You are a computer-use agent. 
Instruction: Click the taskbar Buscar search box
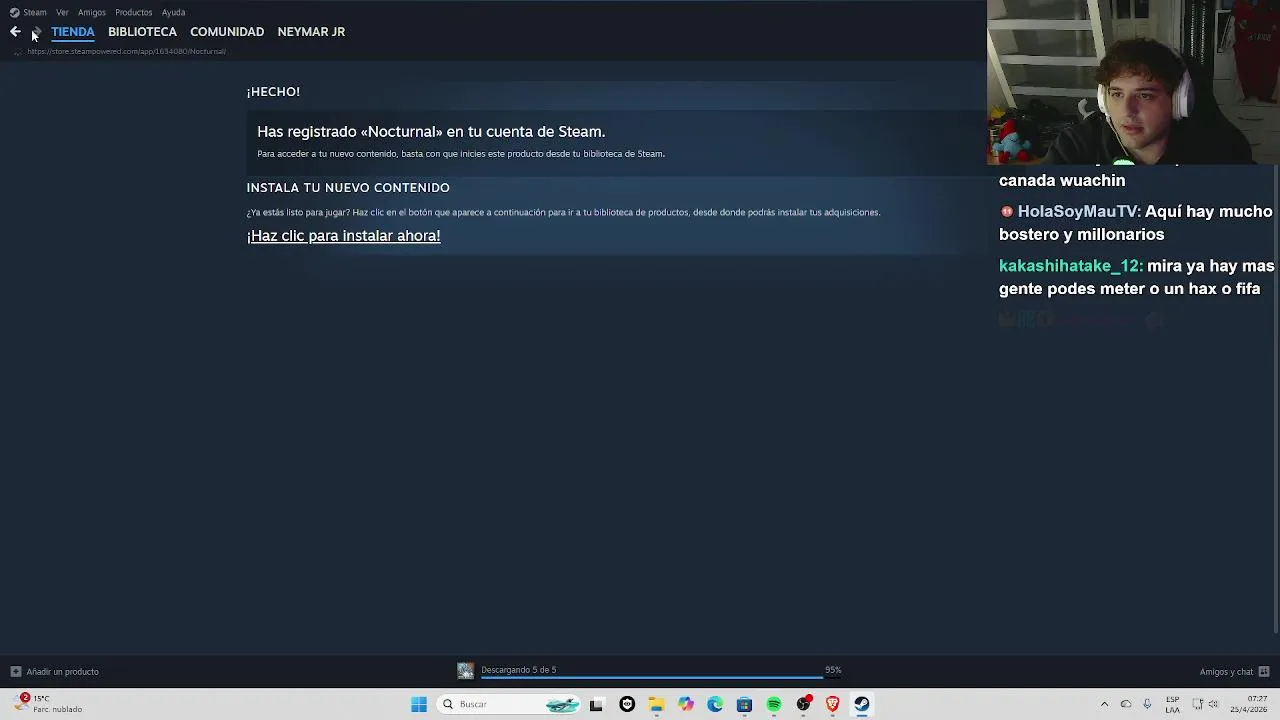point(509,705)
